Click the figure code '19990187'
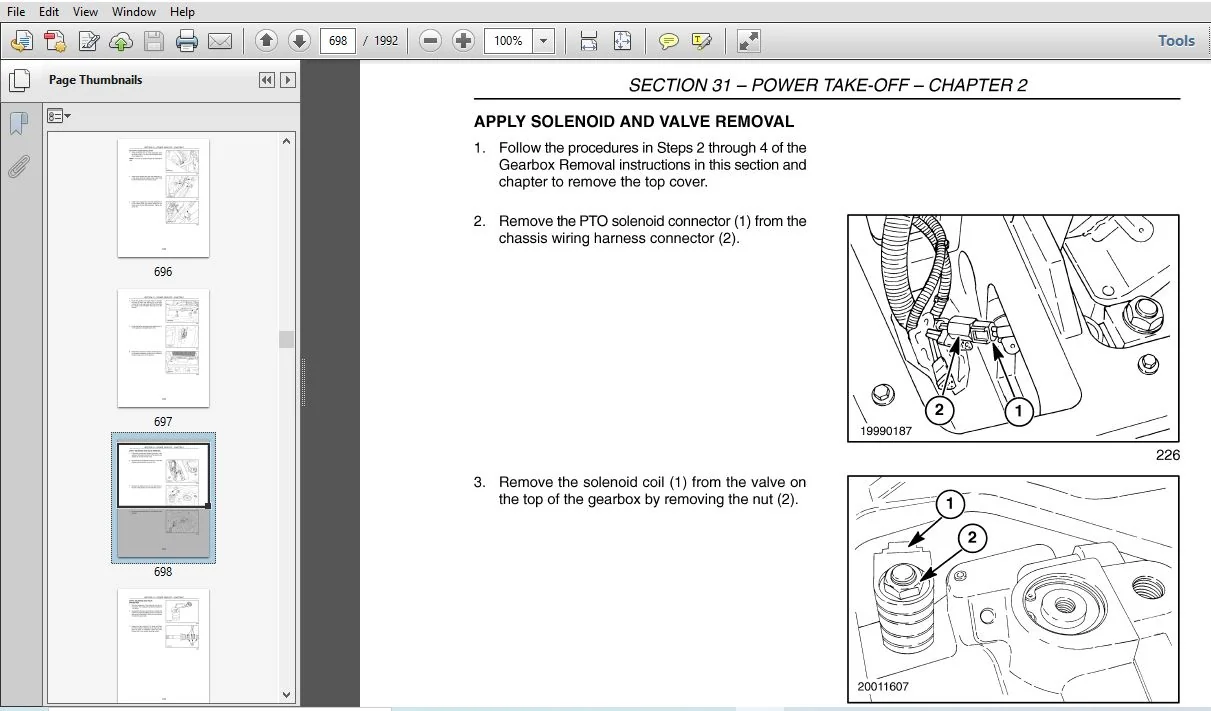 click(886, 431)
